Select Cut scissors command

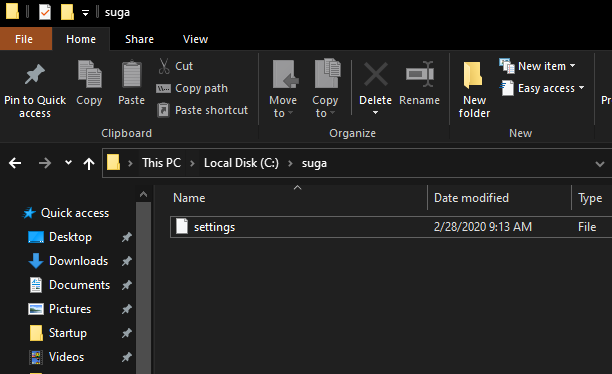pos(176,66)
